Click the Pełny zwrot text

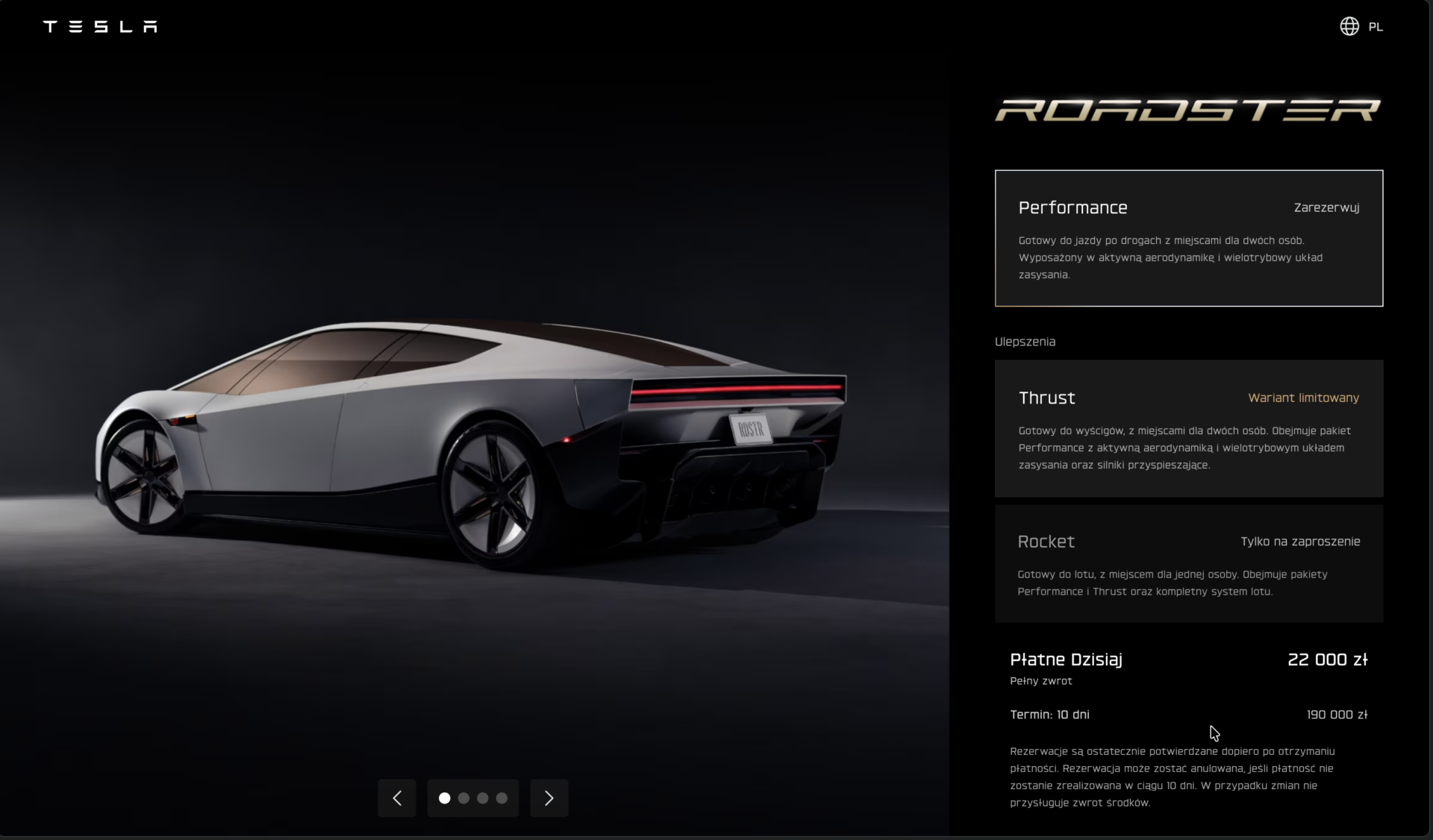tap(1040, 681)
